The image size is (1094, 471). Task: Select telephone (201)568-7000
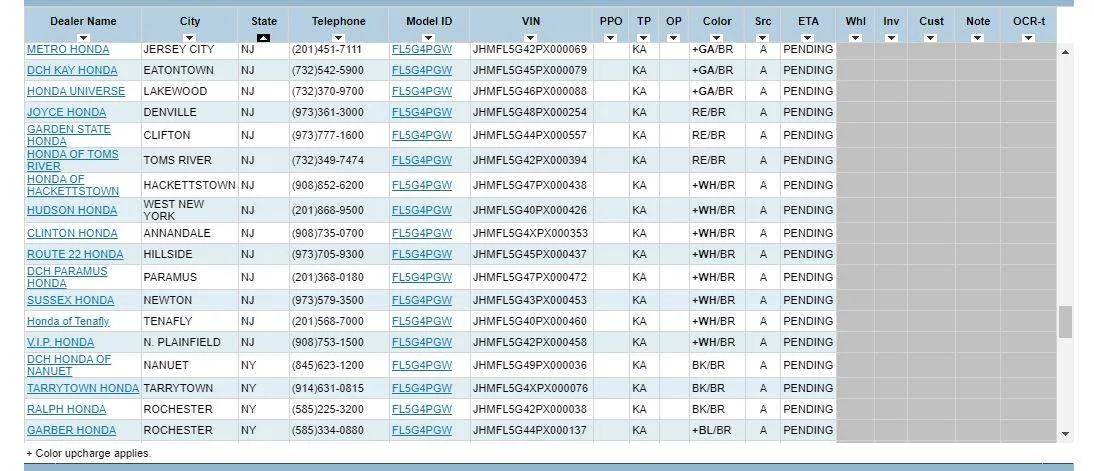point(328,322)
